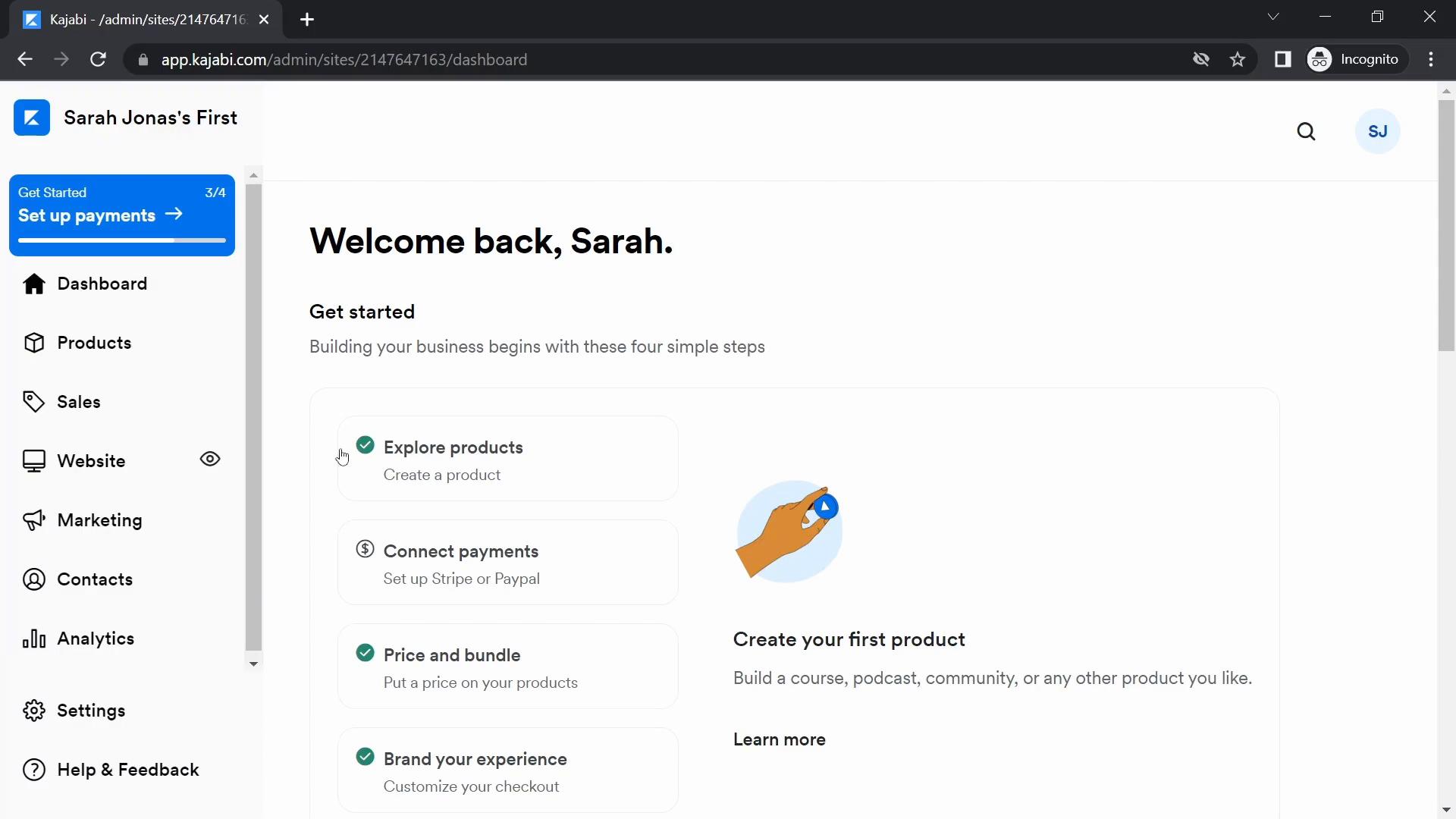Click the Dashboard home icon
Viewport: 1456px width, 819px height.
coord(33,283)
